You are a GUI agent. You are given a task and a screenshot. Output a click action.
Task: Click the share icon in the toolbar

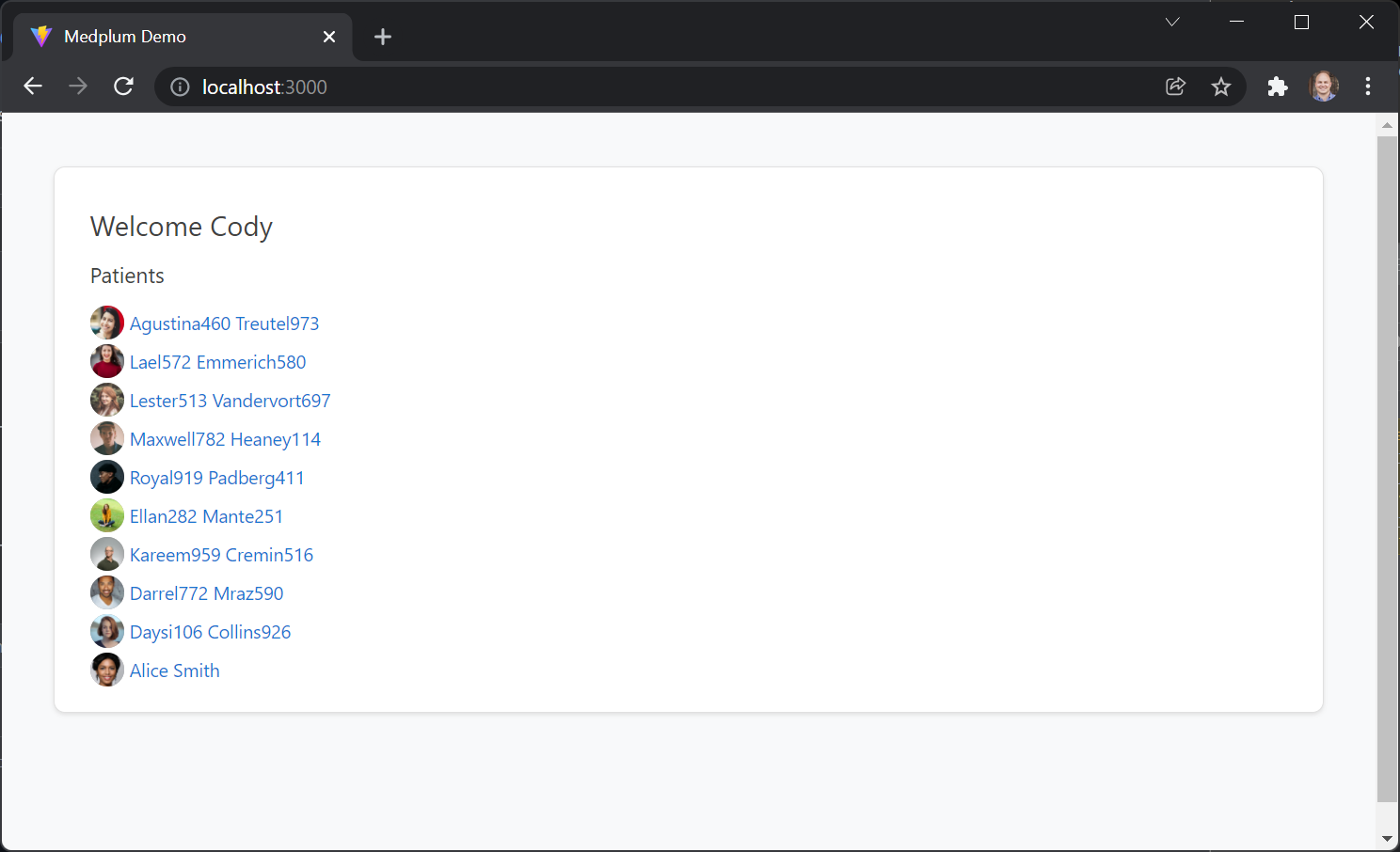point(1175,86)
